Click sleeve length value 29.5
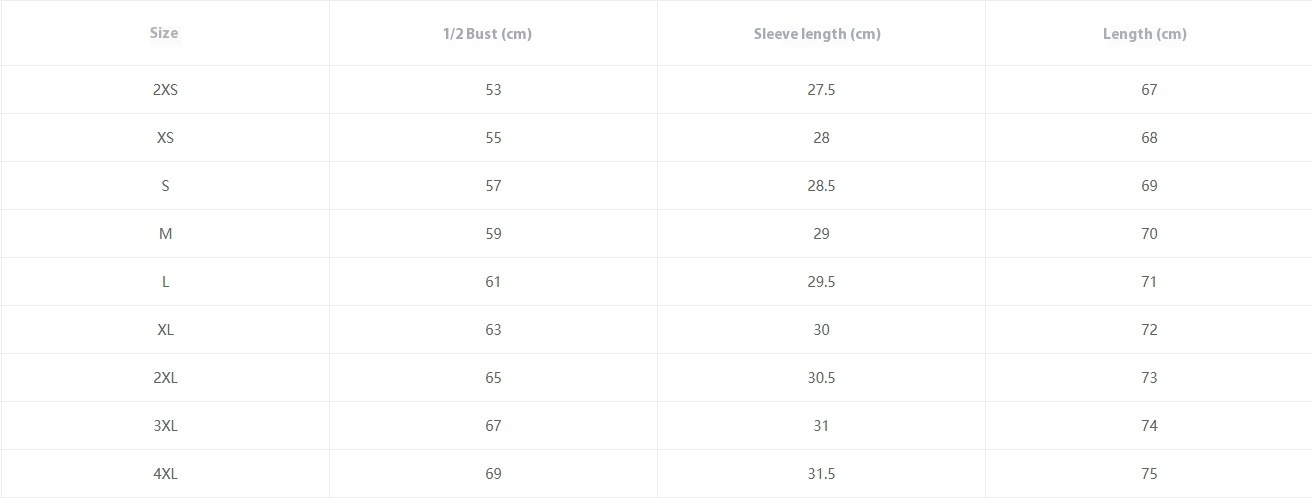This screenshot has width=1312, height=498. point(821,282)
